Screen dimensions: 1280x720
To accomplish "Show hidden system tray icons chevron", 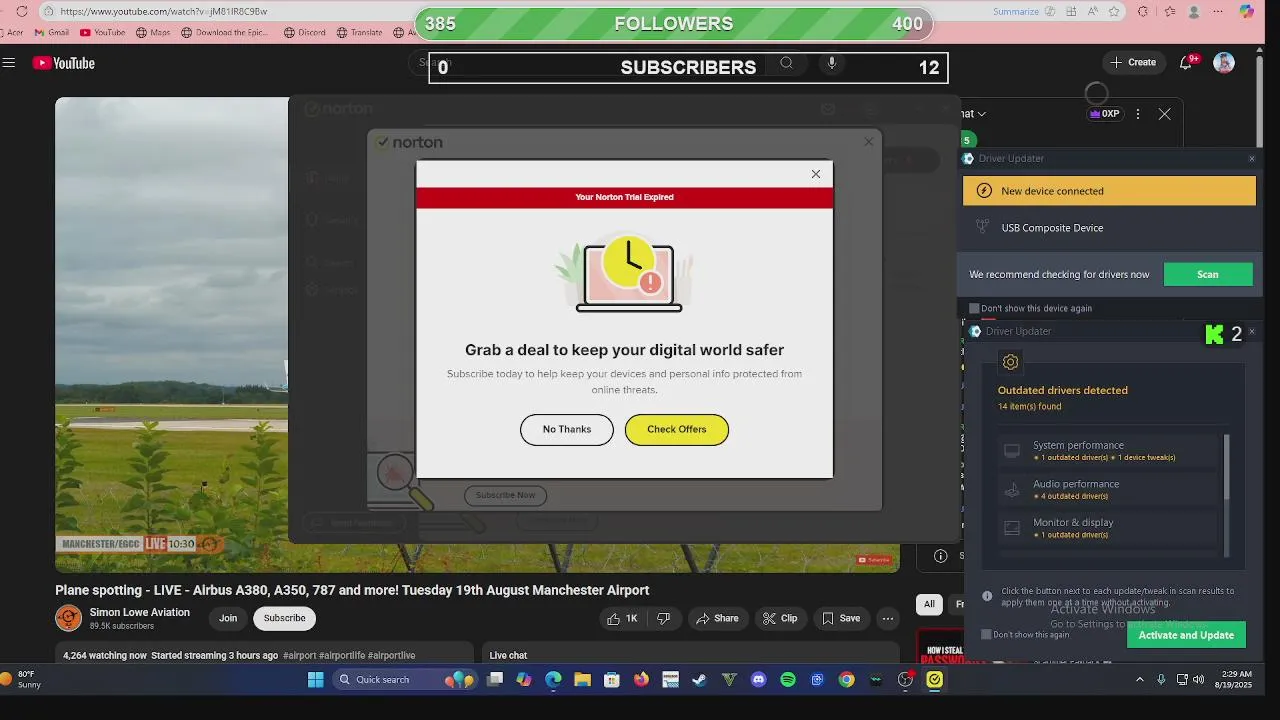I will click(1139, 680).
